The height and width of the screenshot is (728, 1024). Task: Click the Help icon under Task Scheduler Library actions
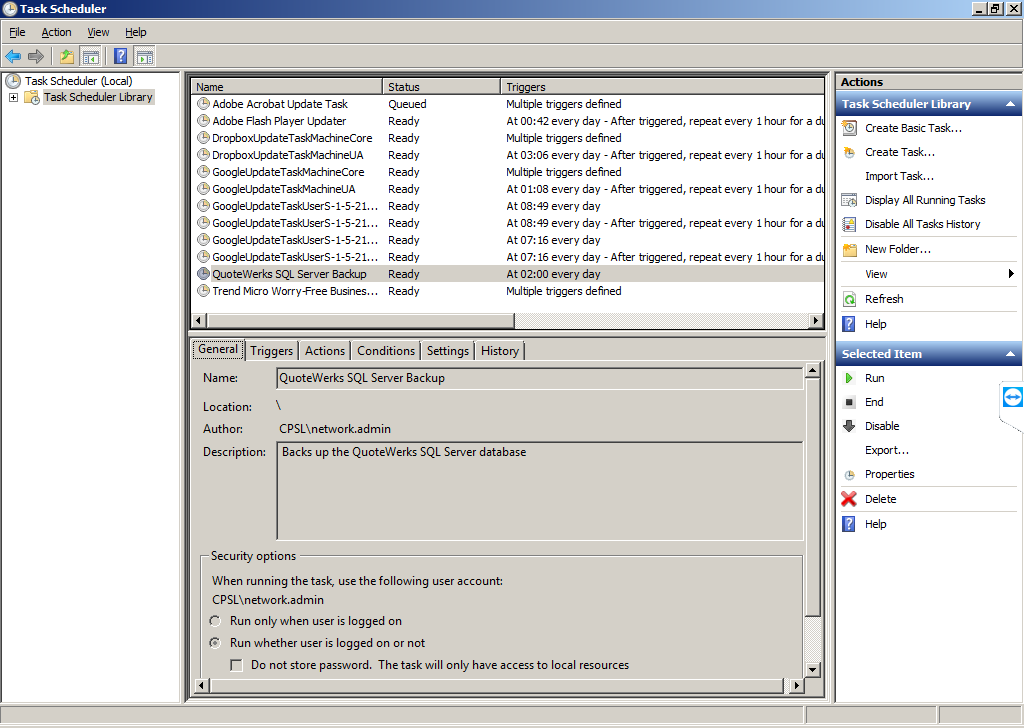849,324
